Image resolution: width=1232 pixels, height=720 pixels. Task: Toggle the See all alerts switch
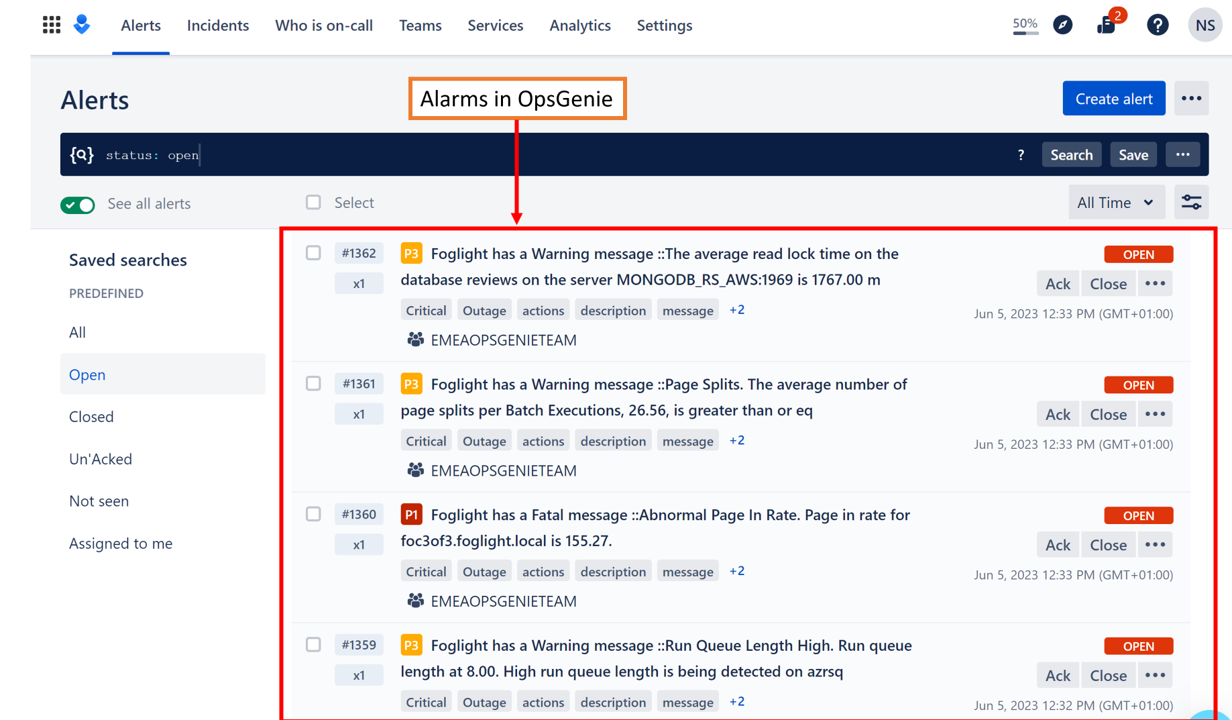pos(78,204)
